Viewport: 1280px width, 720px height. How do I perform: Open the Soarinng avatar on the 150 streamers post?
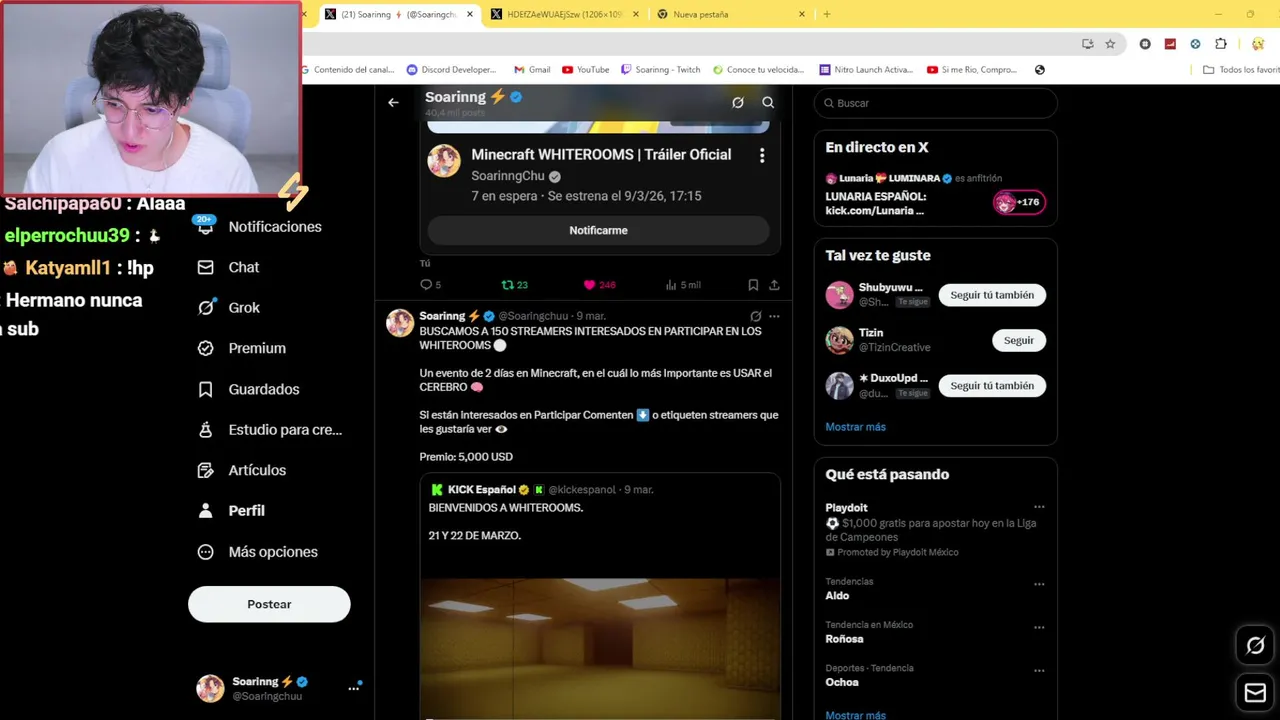(x=400, y=323)
